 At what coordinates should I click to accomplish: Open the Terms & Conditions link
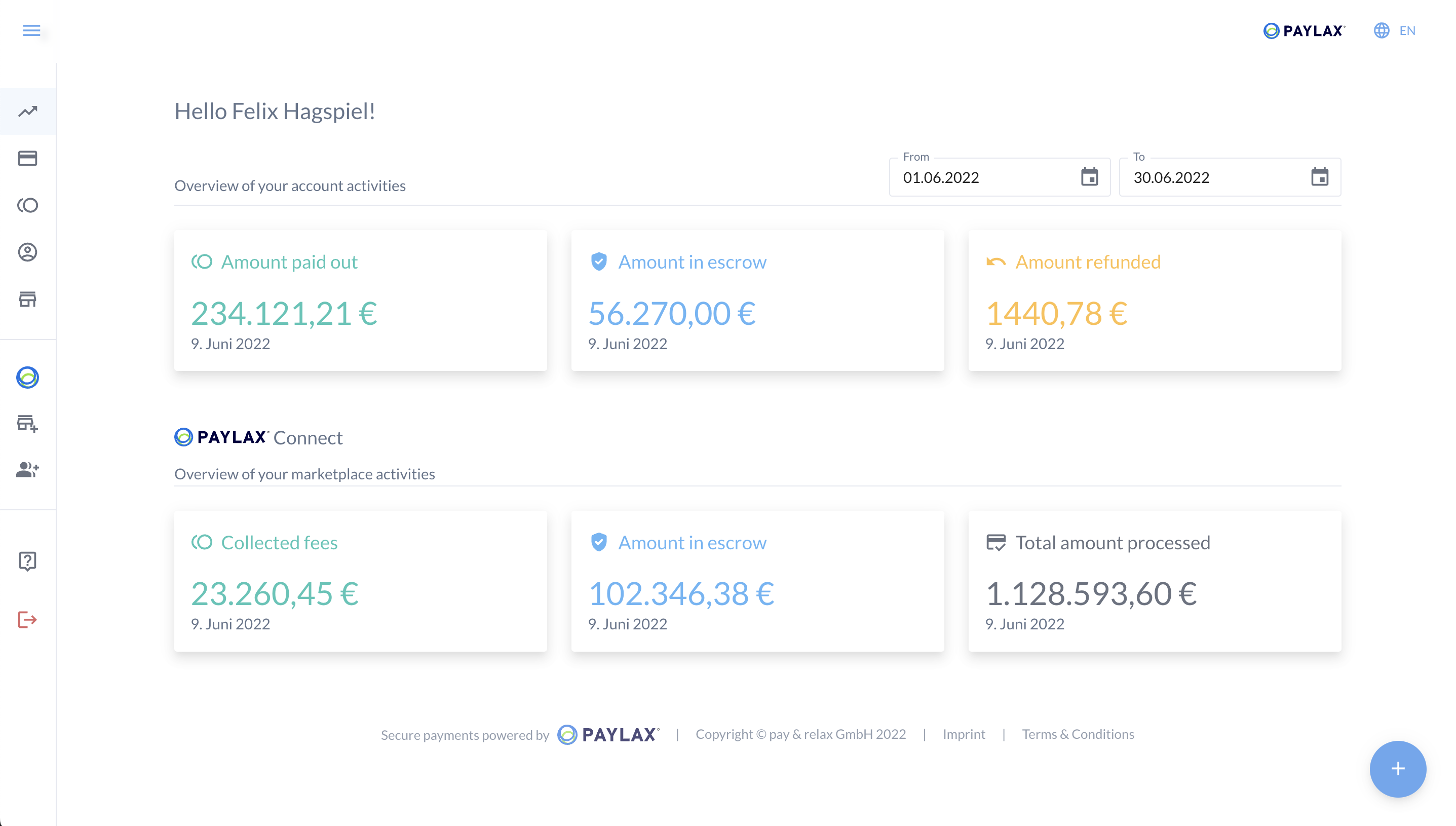pos(1078,734)
